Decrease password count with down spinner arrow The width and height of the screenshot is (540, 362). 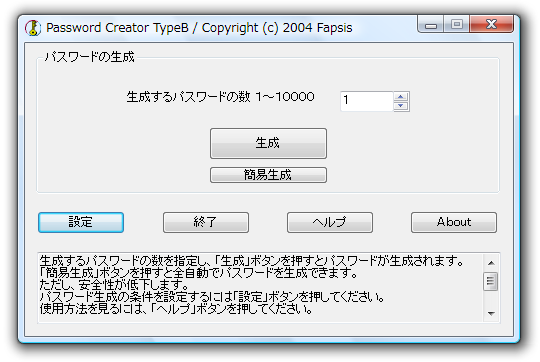401,106
